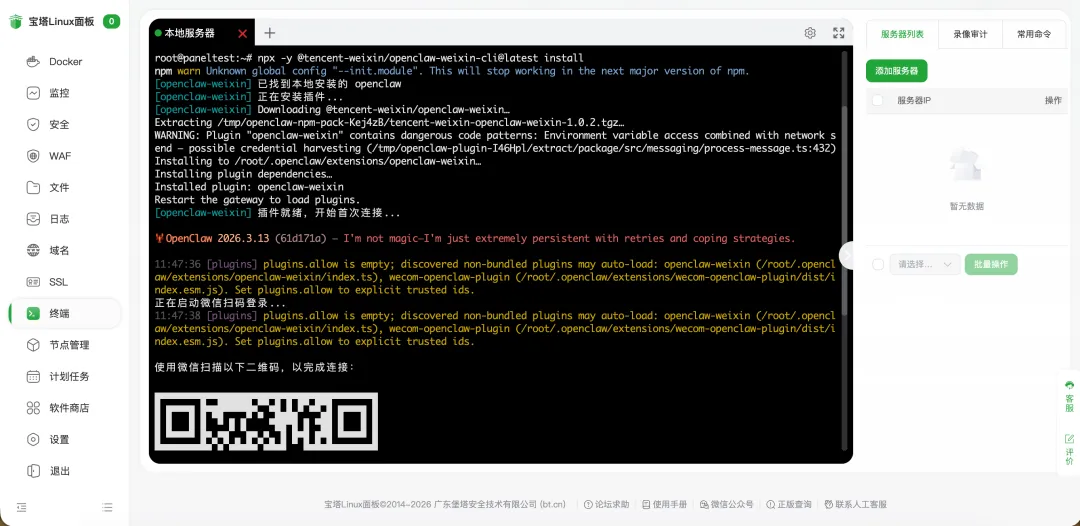Click the 服务器IP column header
Viewport: 1080px width, 526px height.
913,101
